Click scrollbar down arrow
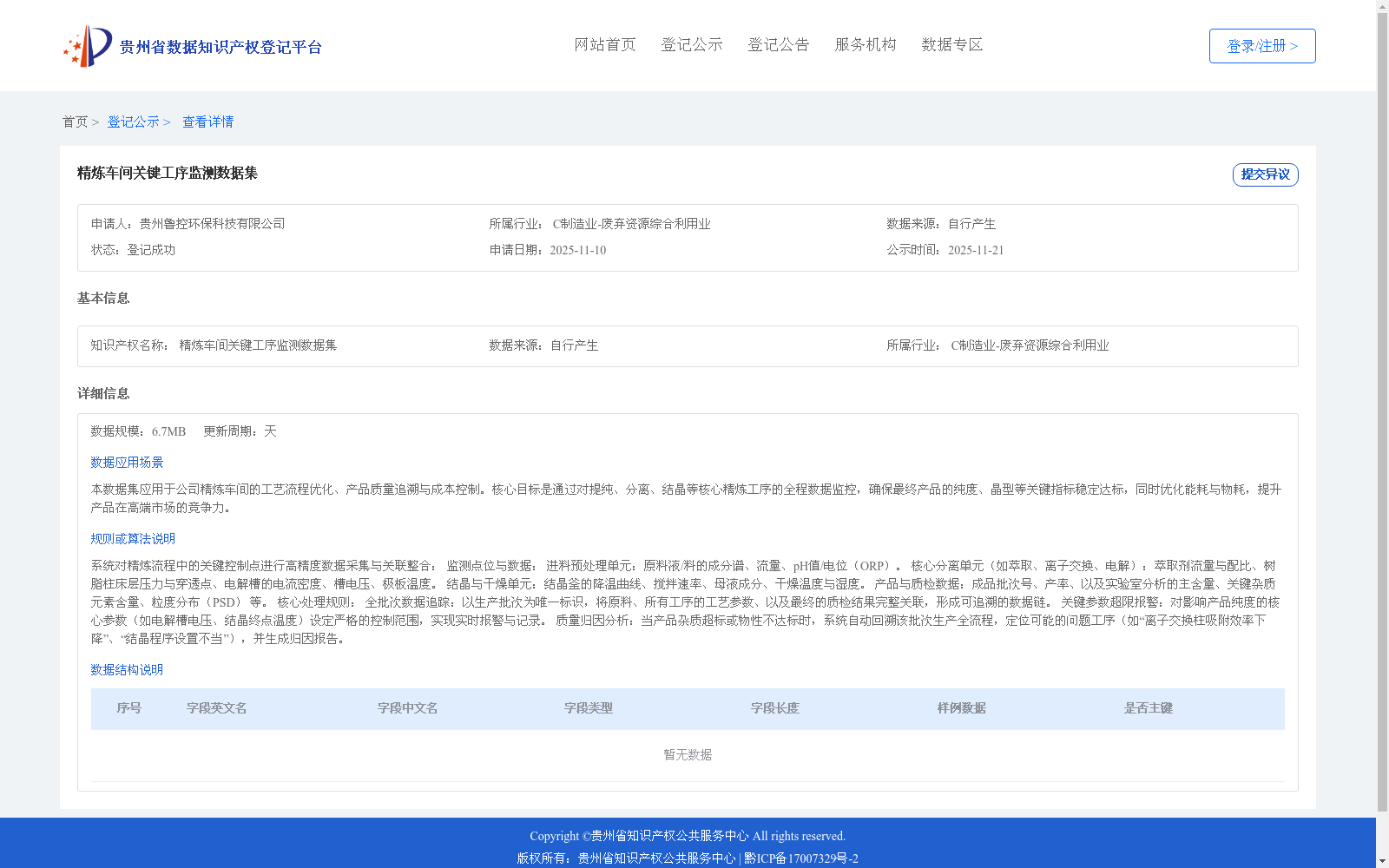 (1382, 861)
